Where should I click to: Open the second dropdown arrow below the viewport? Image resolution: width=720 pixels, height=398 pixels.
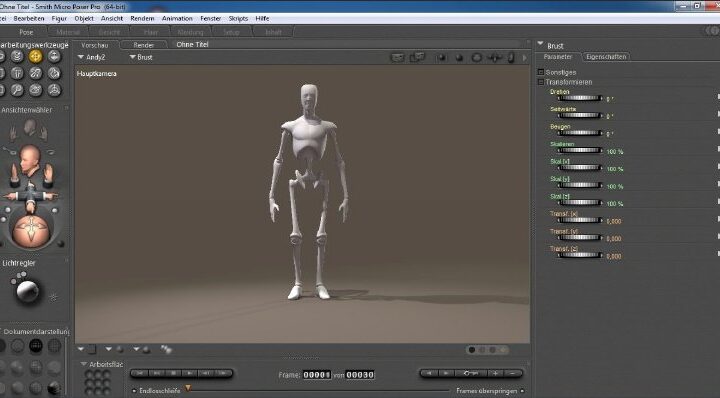108,349
